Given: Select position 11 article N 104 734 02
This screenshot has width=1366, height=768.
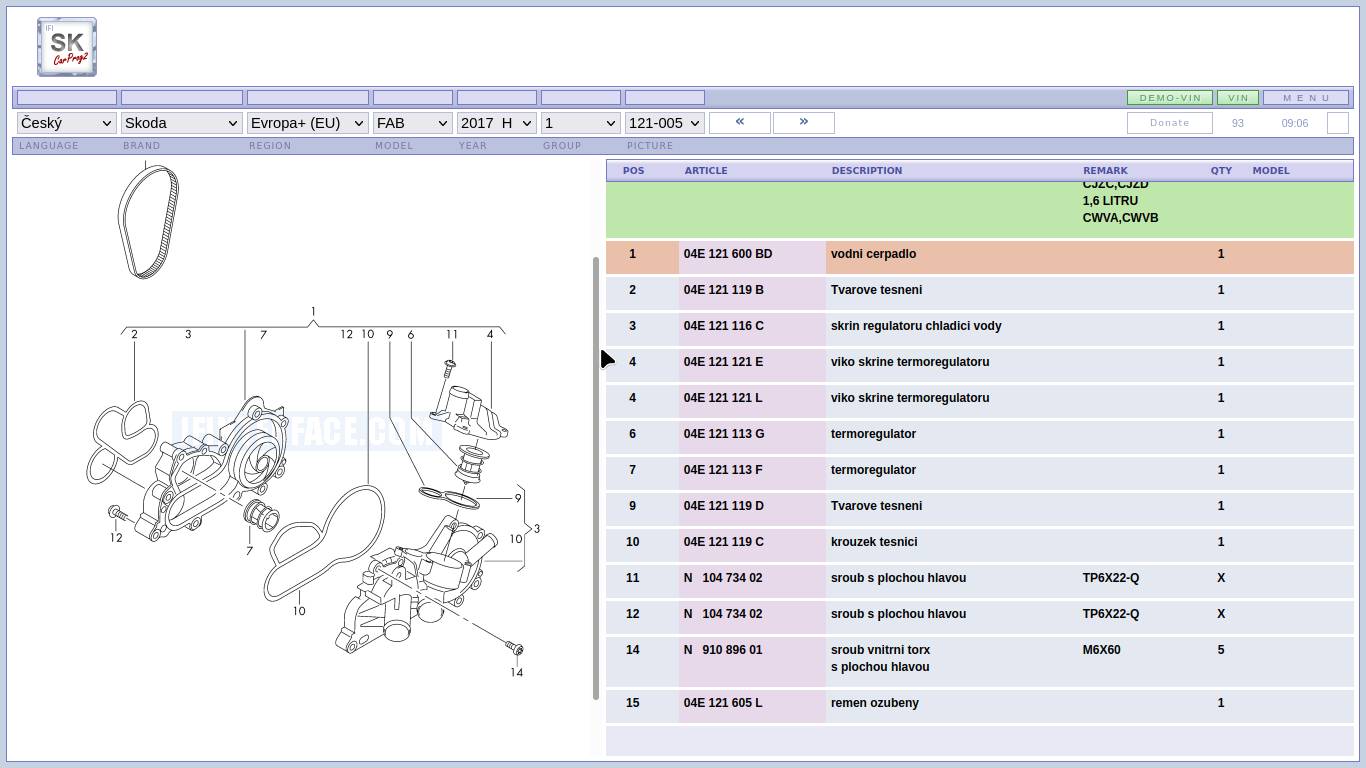Looking at the screenshot, I should [x=723, y=578].
